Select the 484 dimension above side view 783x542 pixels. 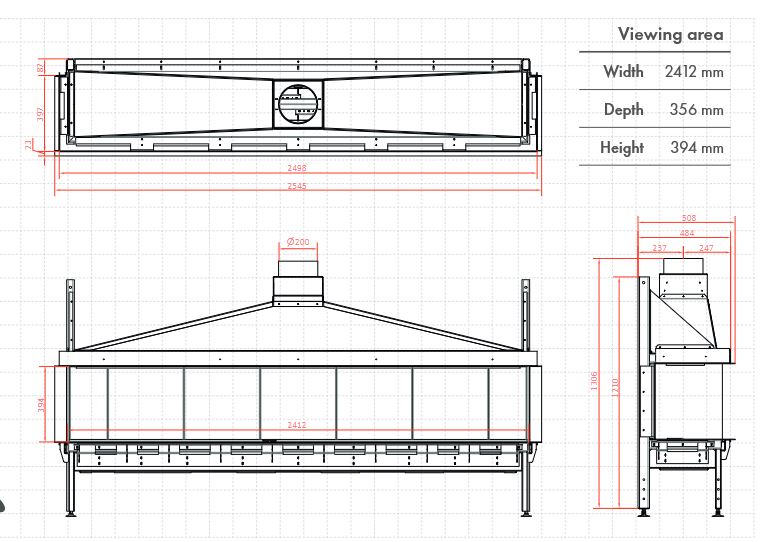pyautogui.click(x=687, y=233)
